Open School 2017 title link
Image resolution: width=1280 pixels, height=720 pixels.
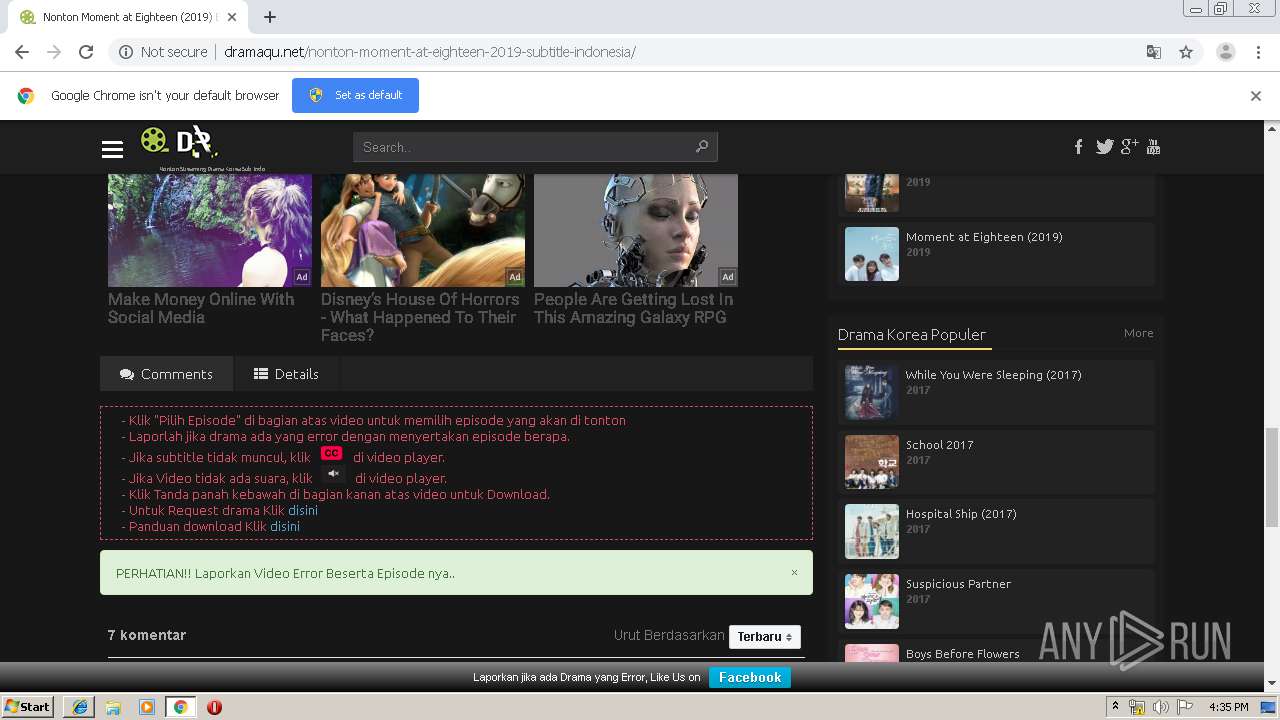click(939, 445)
